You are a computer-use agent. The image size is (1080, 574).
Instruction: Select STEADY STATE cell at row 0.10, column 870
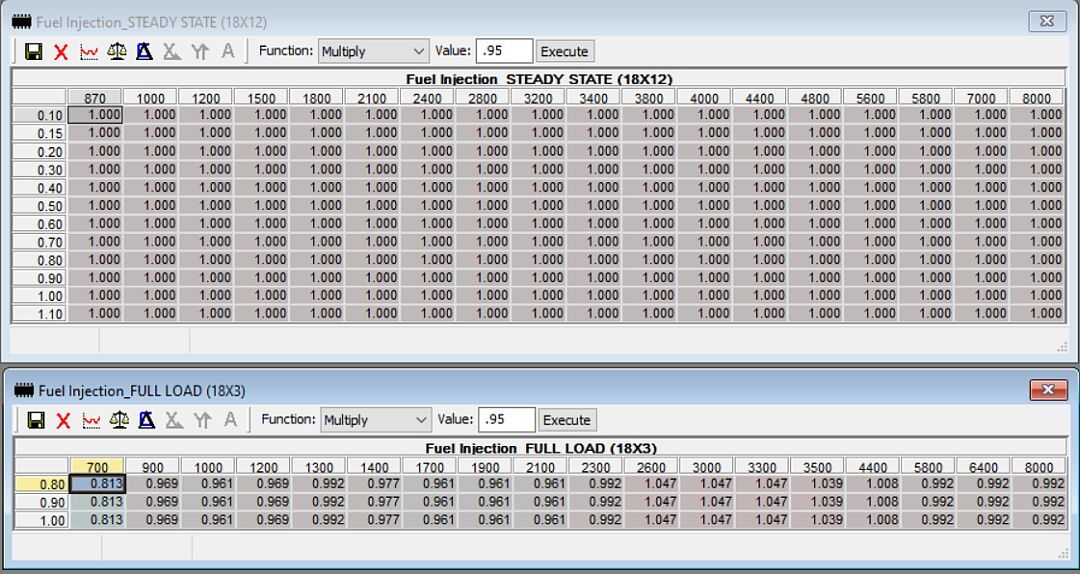(x=95, y=115)
